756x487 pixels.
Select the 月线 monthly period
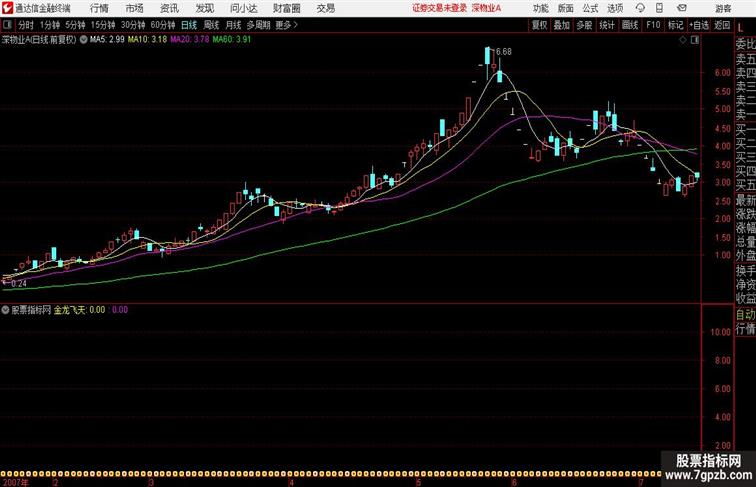pyautogui.click(x=233, y=25)
